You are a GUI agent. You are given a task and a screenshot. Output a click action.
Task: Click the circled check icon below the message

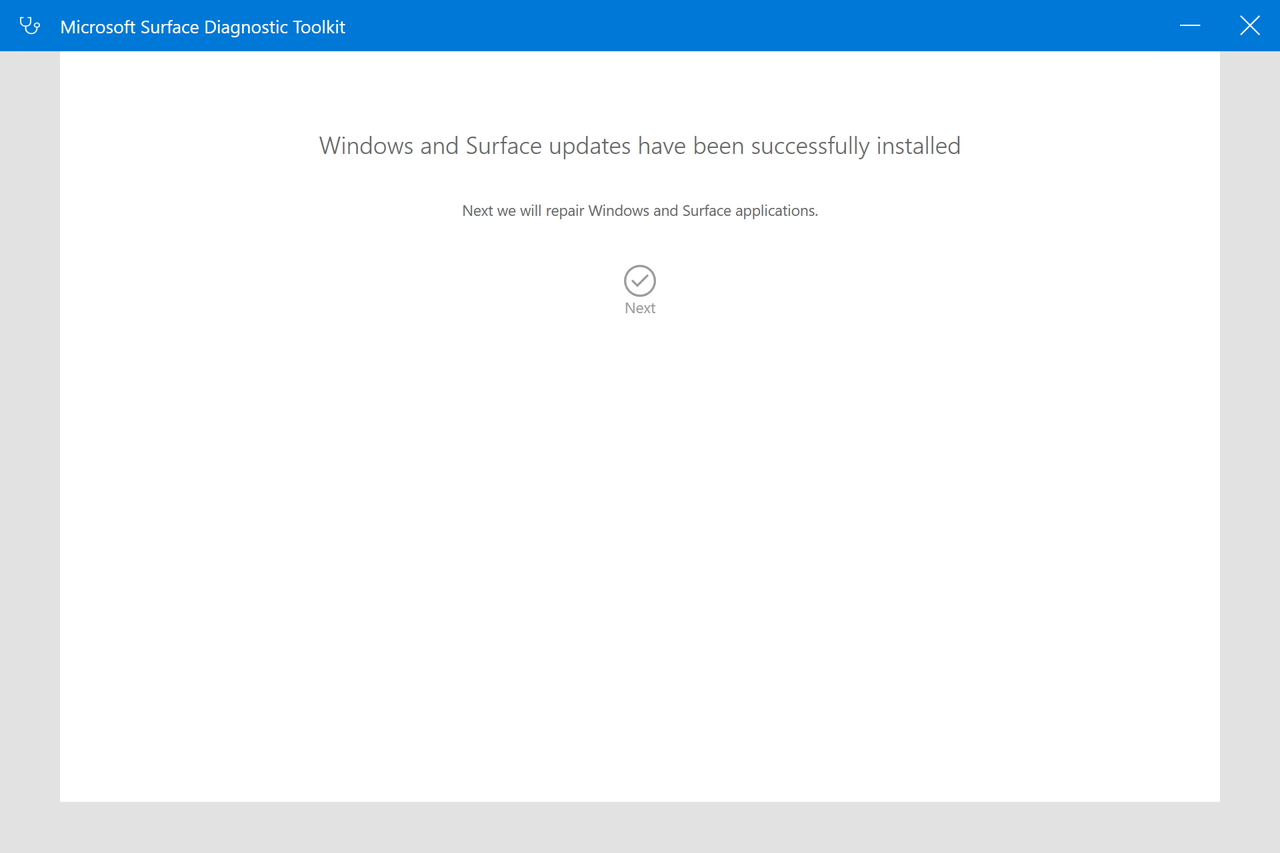click(x=639, y=281)
